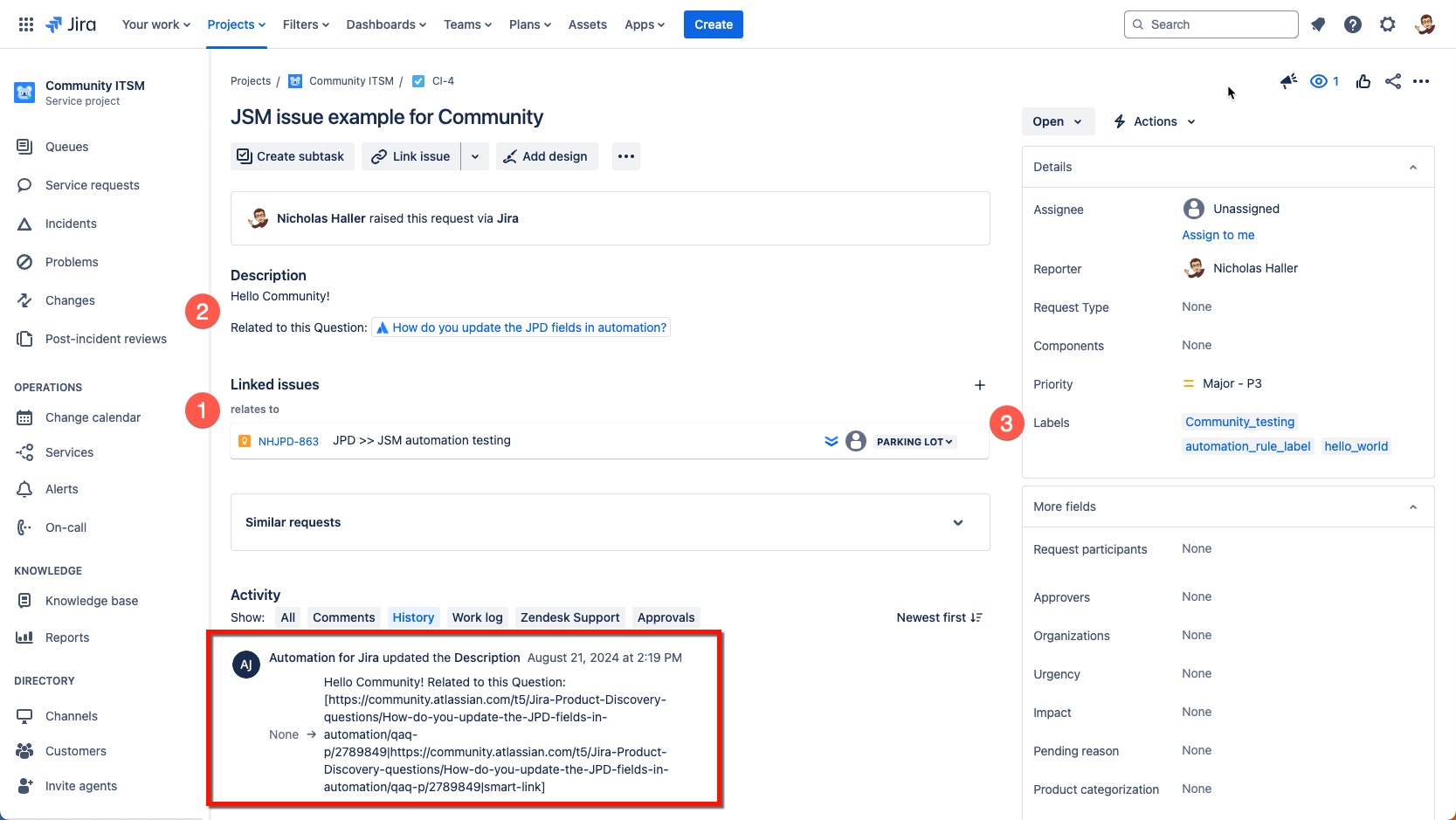Like this issue with the thumbs up
The image size is (1456, 820).
1363,81
